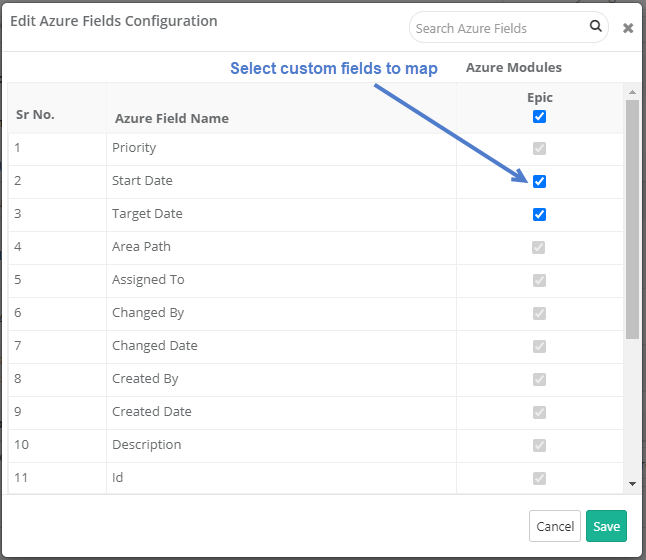This screenshot has width=646, height=560.
Task: Uncheck the Target Date Epic checkbox
Action: tap(539, 214)
